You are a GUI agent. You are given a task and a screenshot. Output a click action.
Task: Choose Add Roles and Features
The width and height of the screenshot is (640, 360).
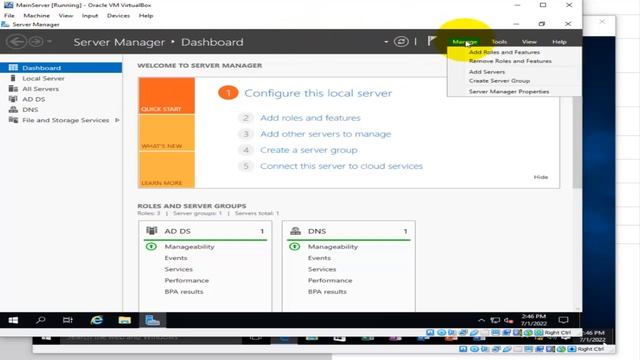pos(504,52)
